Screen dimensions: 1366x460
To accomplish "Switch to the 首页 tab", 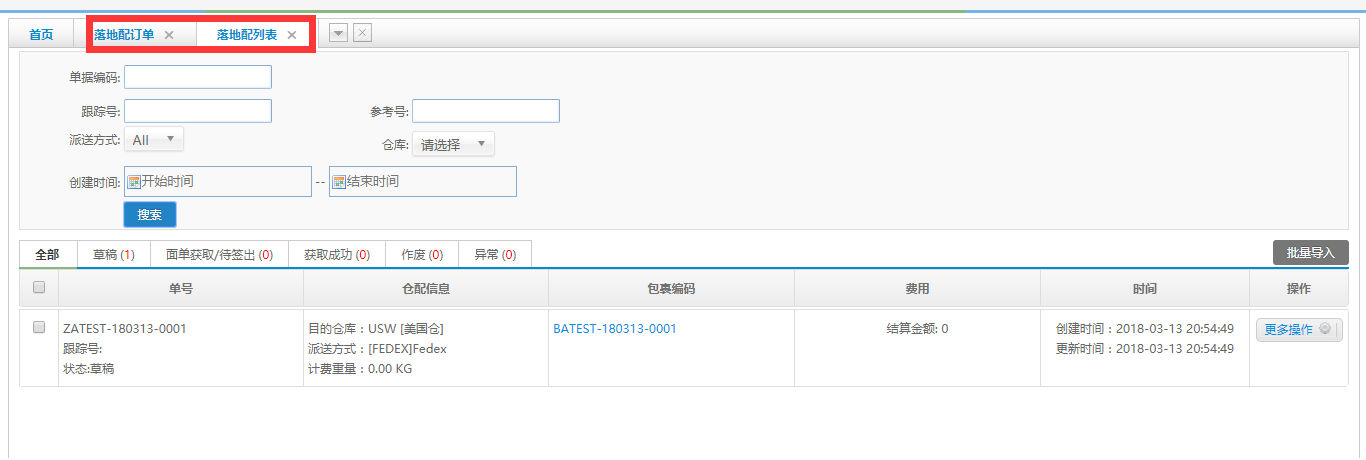I will (41, 35).
